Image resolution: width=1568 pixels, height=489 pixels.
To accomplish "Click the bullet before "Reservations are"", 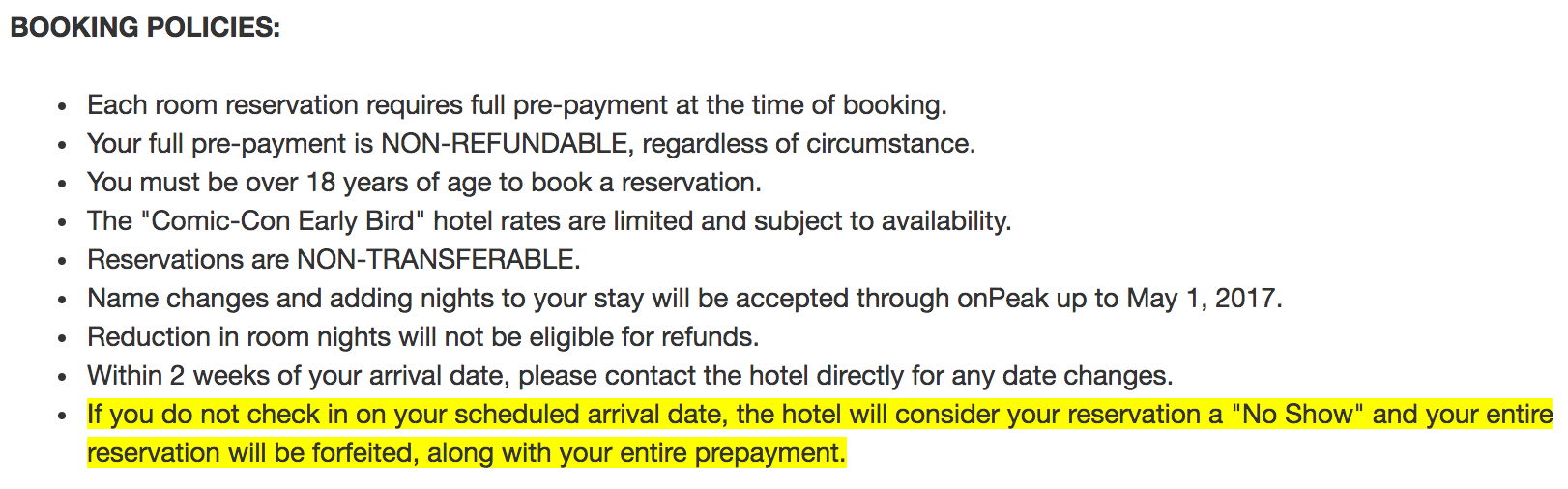I will (63, 261).
